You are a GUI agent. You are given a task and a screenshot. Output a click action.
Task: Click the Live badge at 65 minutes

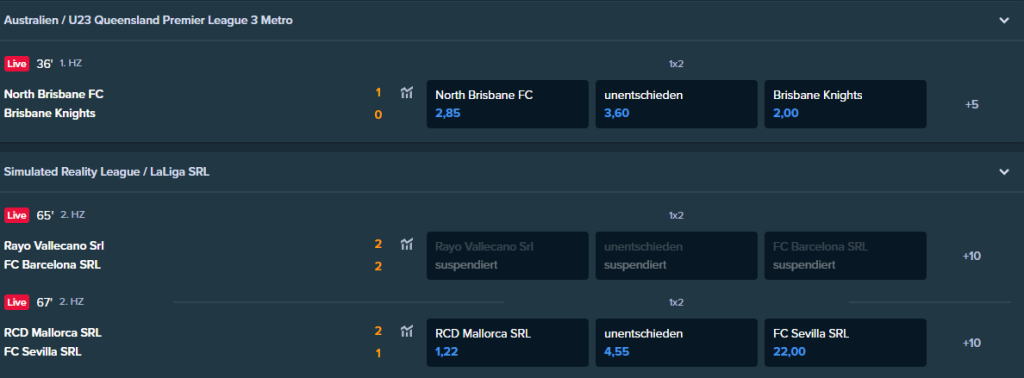point(17,215)
